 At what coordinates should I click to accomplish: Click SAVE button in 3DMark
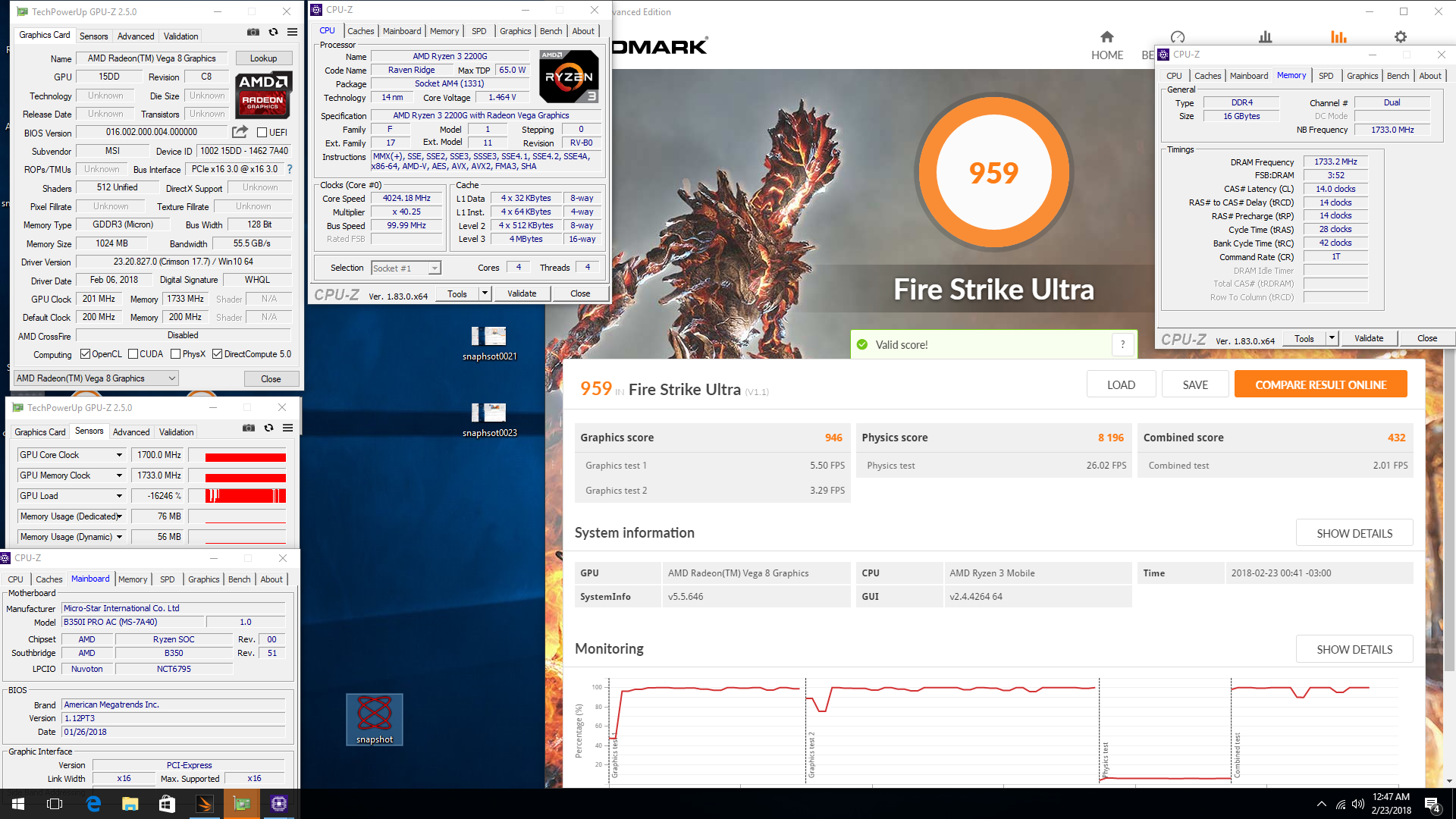[x=1195, y=384]
